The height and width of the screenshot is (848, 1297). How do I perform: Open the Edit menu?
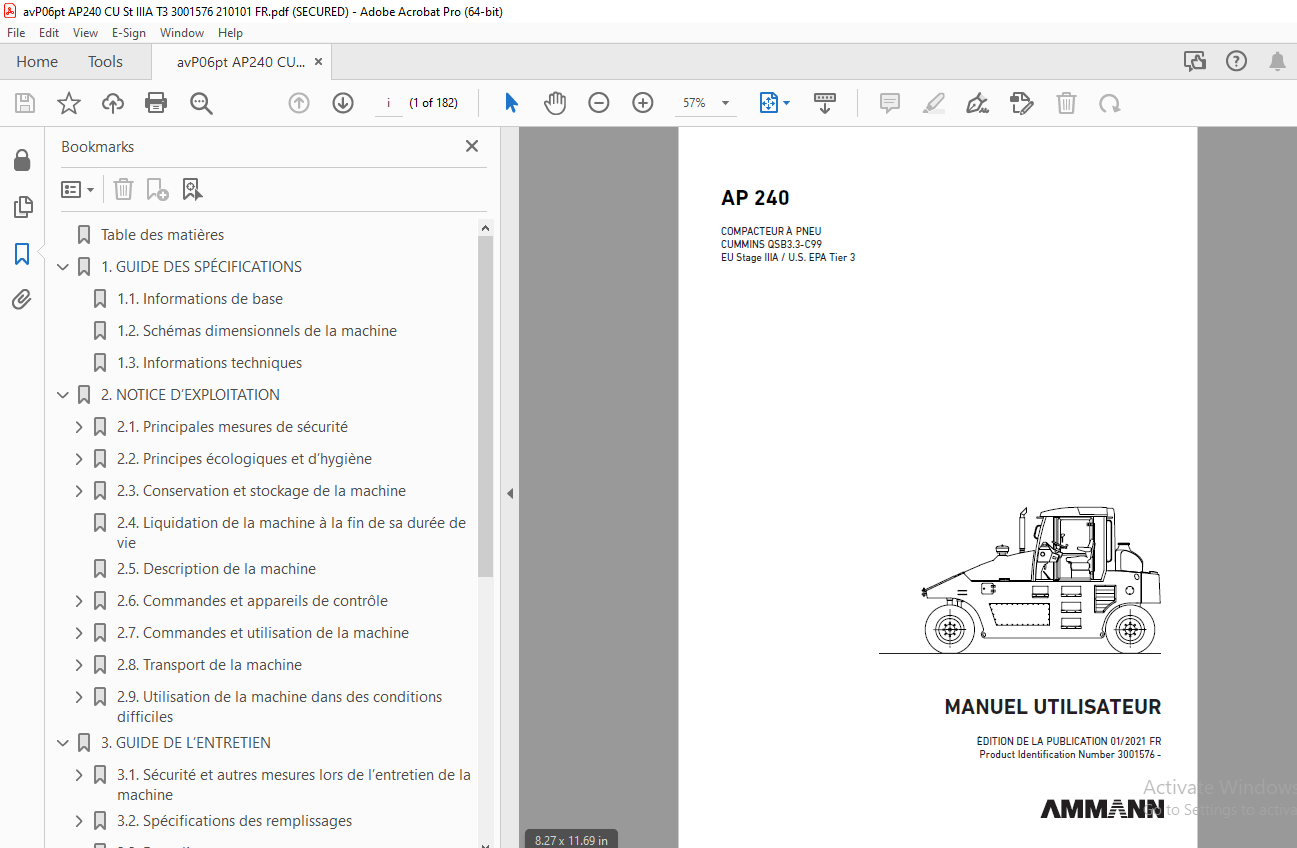(49, 33)
